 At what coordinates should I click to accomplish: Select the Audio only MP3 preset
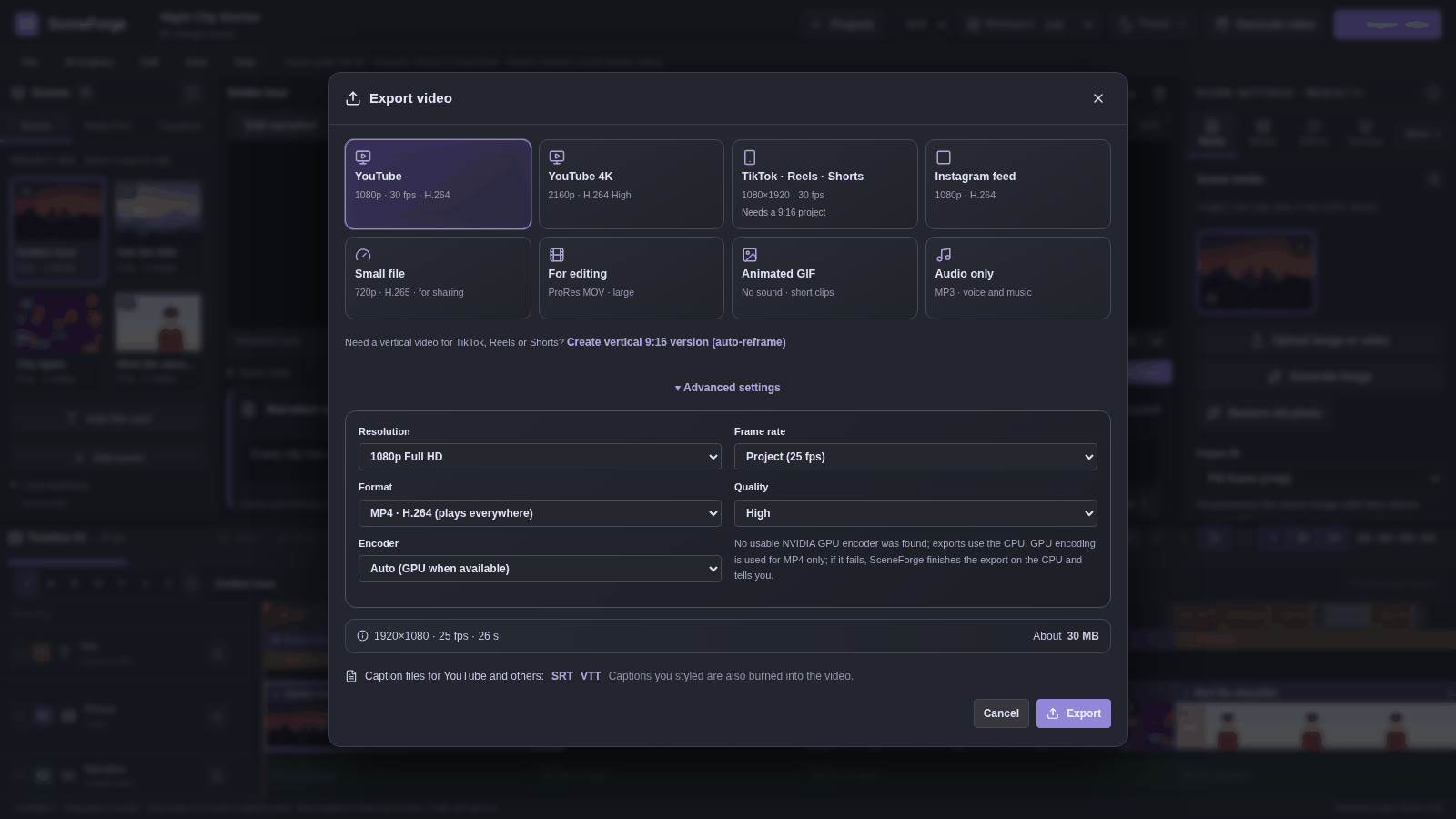tap(1018, 278)
